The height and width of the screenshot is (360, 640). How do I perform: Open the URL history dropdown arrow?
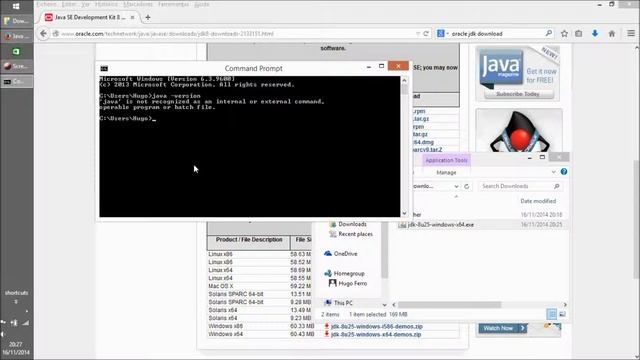point(418,33)
